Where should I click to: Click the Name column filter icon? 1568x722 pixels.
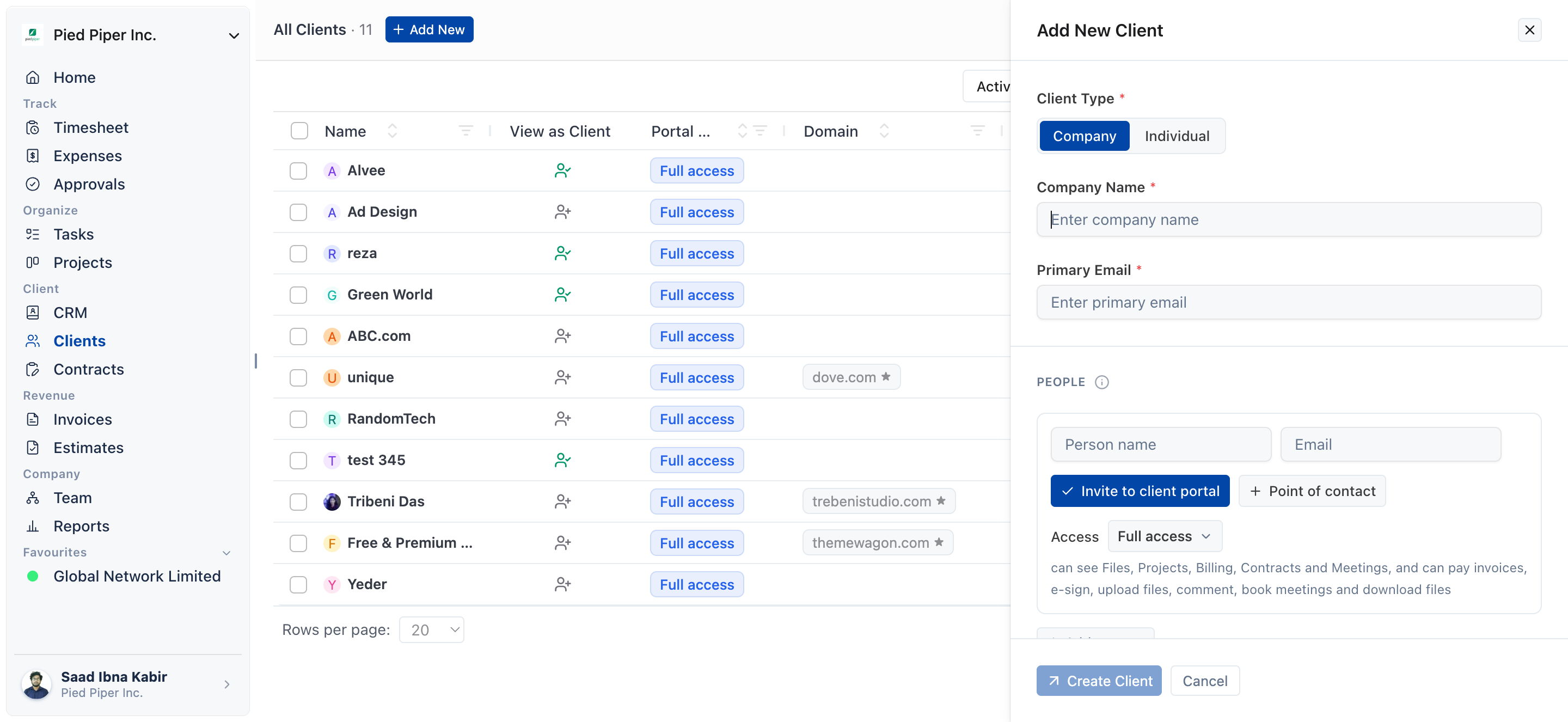click(x=465, y=131)
